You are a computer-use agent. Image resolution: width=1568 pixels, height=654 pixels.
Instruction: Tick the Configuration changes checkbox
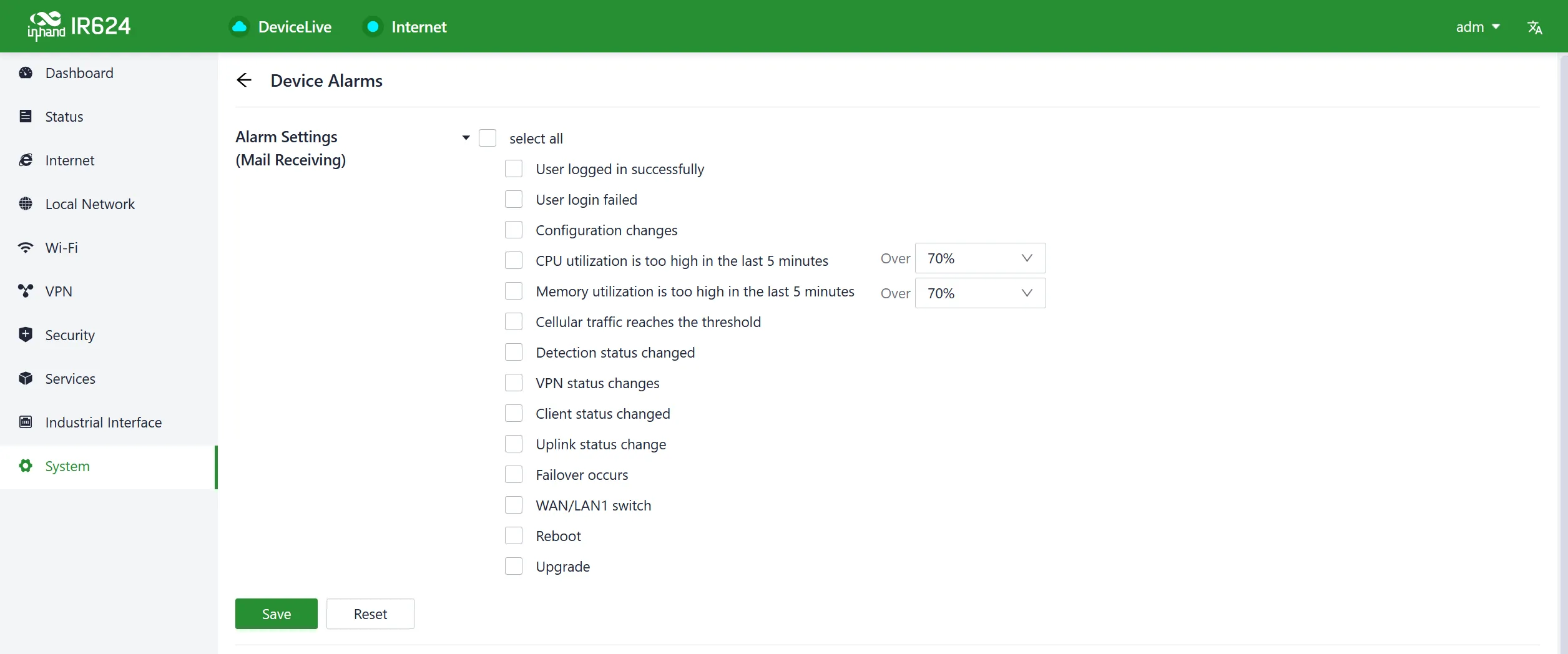click(514, 230)
